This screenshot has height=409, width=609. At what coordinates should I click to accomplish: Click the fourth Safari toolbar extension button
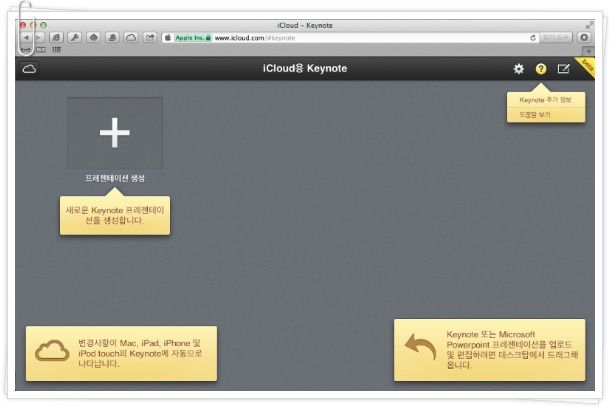point(94,38)
